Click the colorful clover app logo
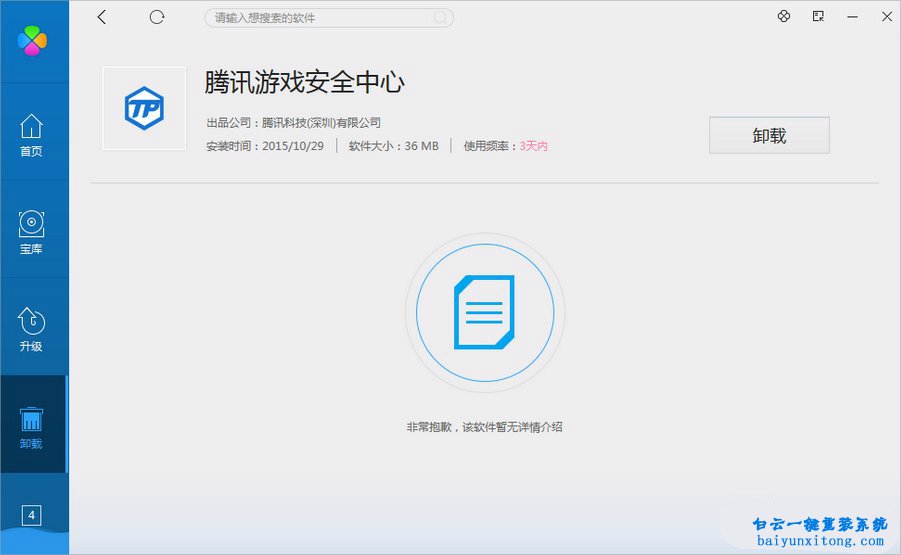Image resolution: width=901 pixels, height=555 pixels. [32, 41]
